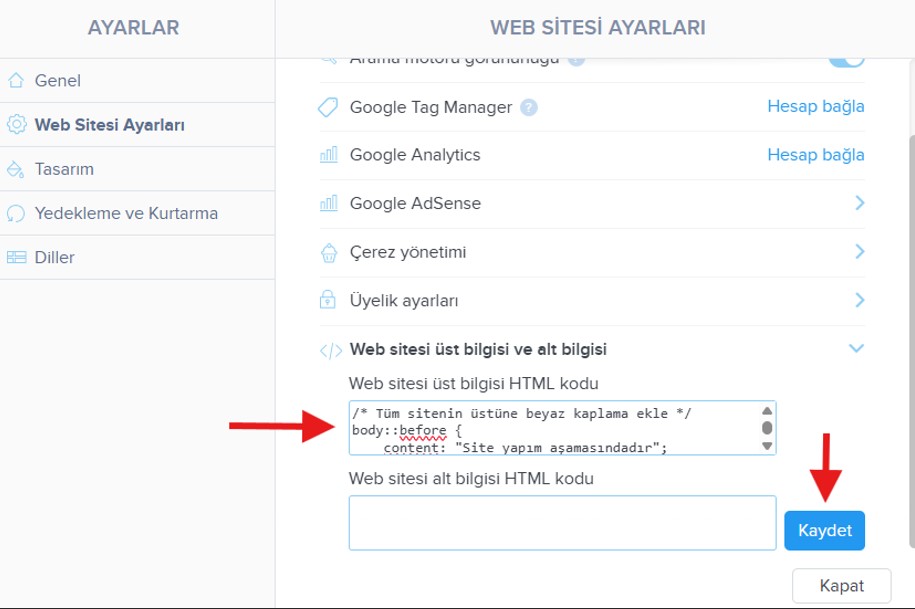Image resolution: width=915 pixels, height=609 pixels.
Task: Expand the Üyelik ayarları section arrow
Action: (858, 299)
